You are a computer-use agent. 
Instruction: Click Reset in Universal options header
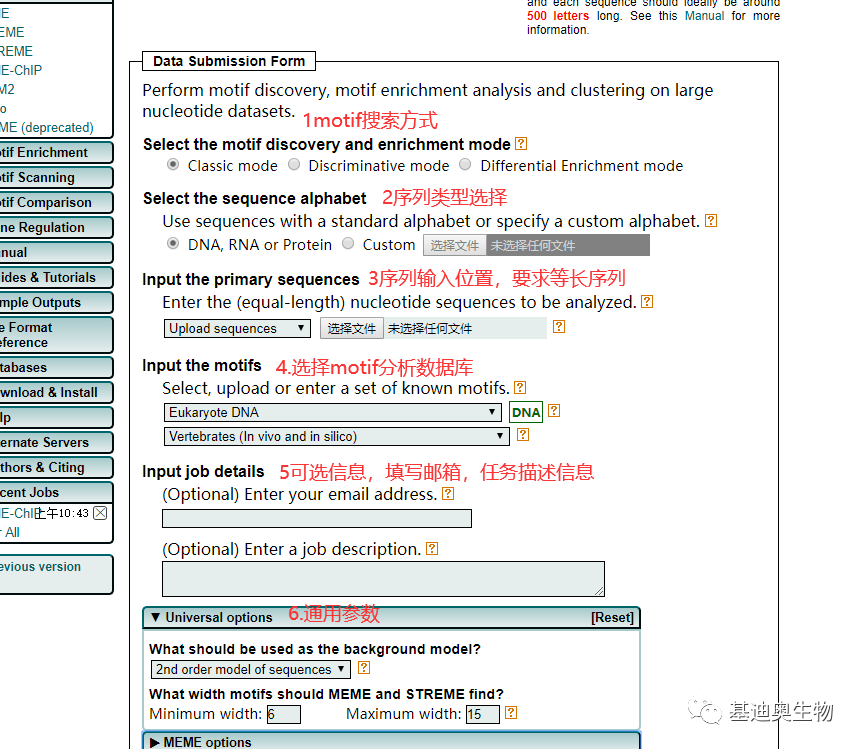click(x=612, y=617)
